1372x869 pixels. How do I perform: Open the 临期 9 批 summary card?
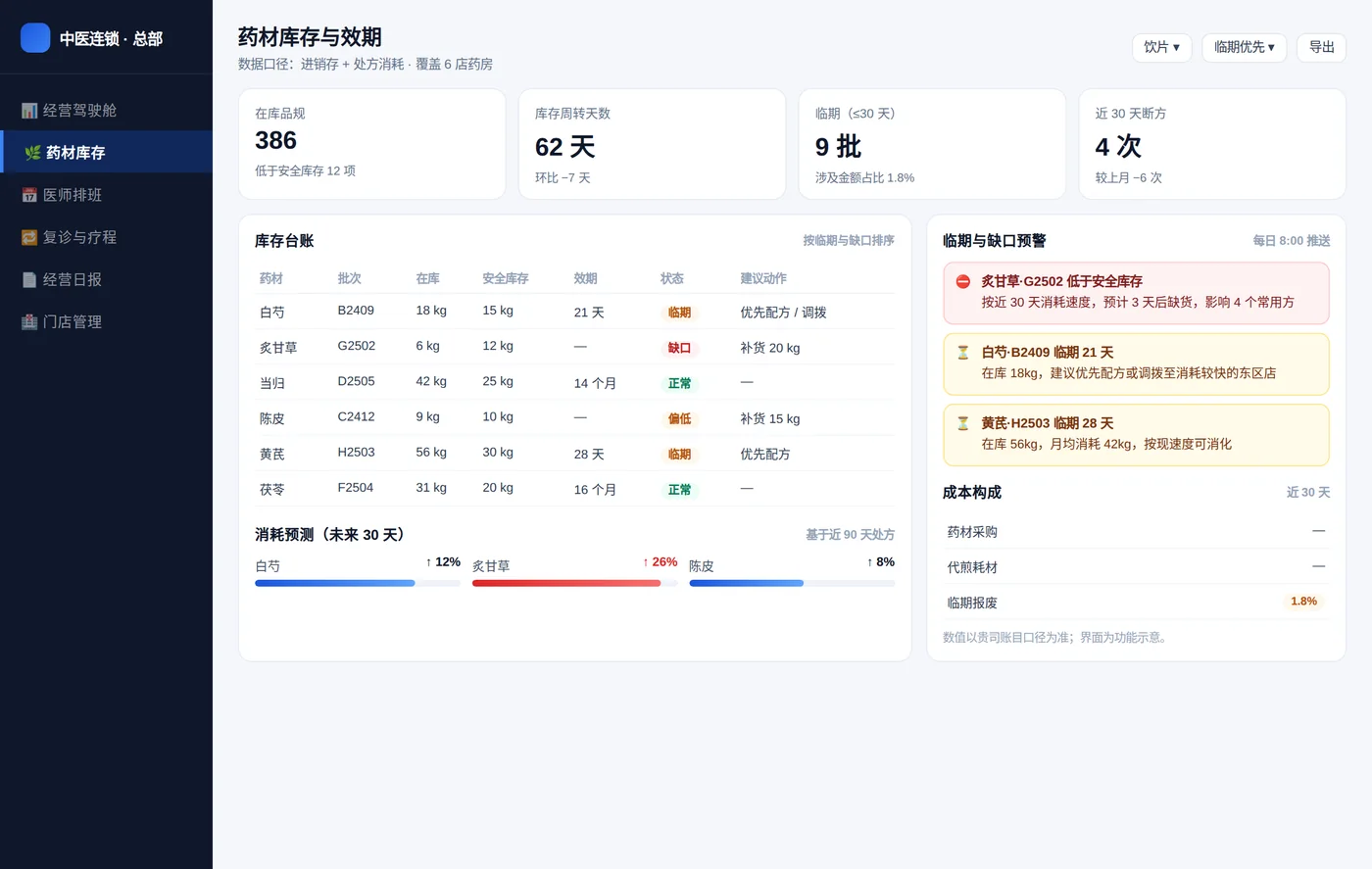click(932, 144)
